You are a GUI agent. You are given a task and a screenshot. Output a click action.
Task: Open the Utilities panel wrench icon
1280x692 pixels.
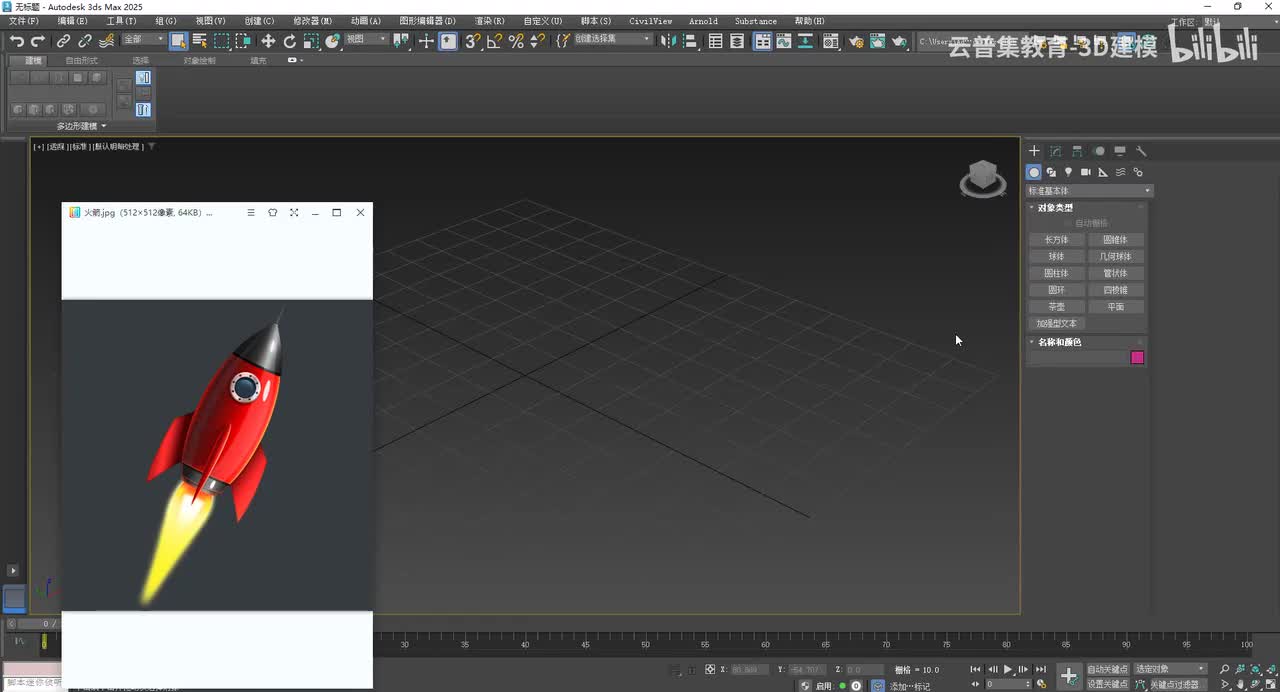click(x=1141, y=151)
